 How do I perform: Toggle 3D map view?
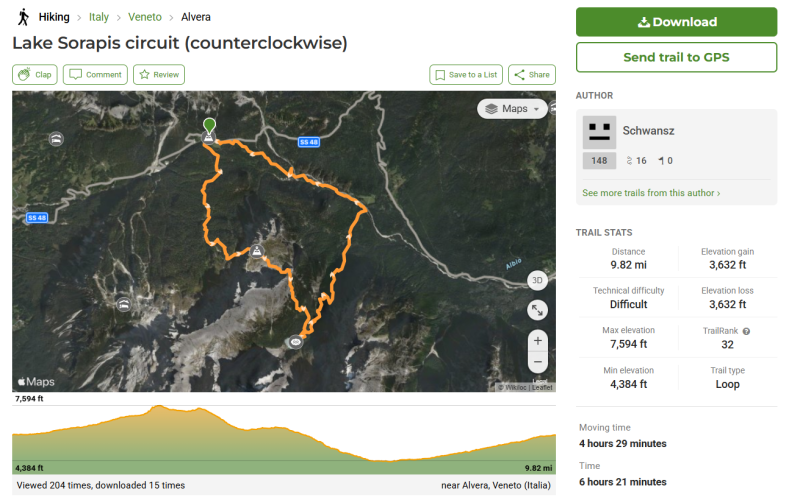[537, 281]
